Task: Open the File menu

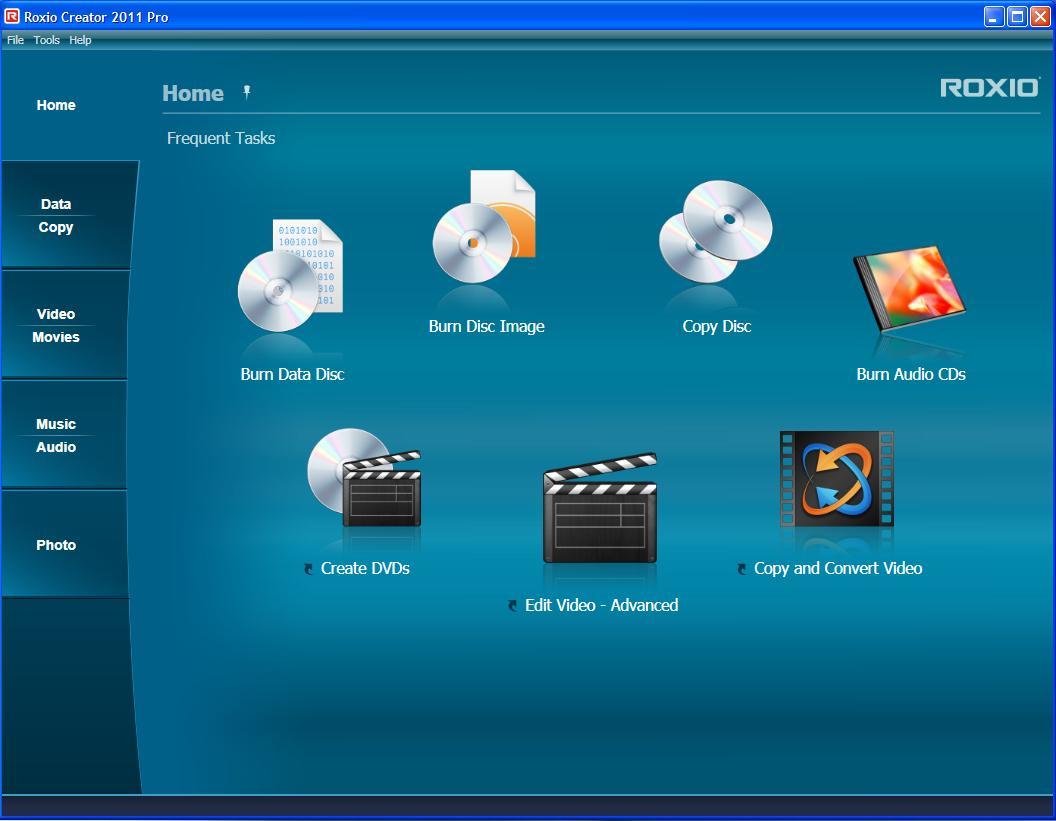Action: click(15, 40)
